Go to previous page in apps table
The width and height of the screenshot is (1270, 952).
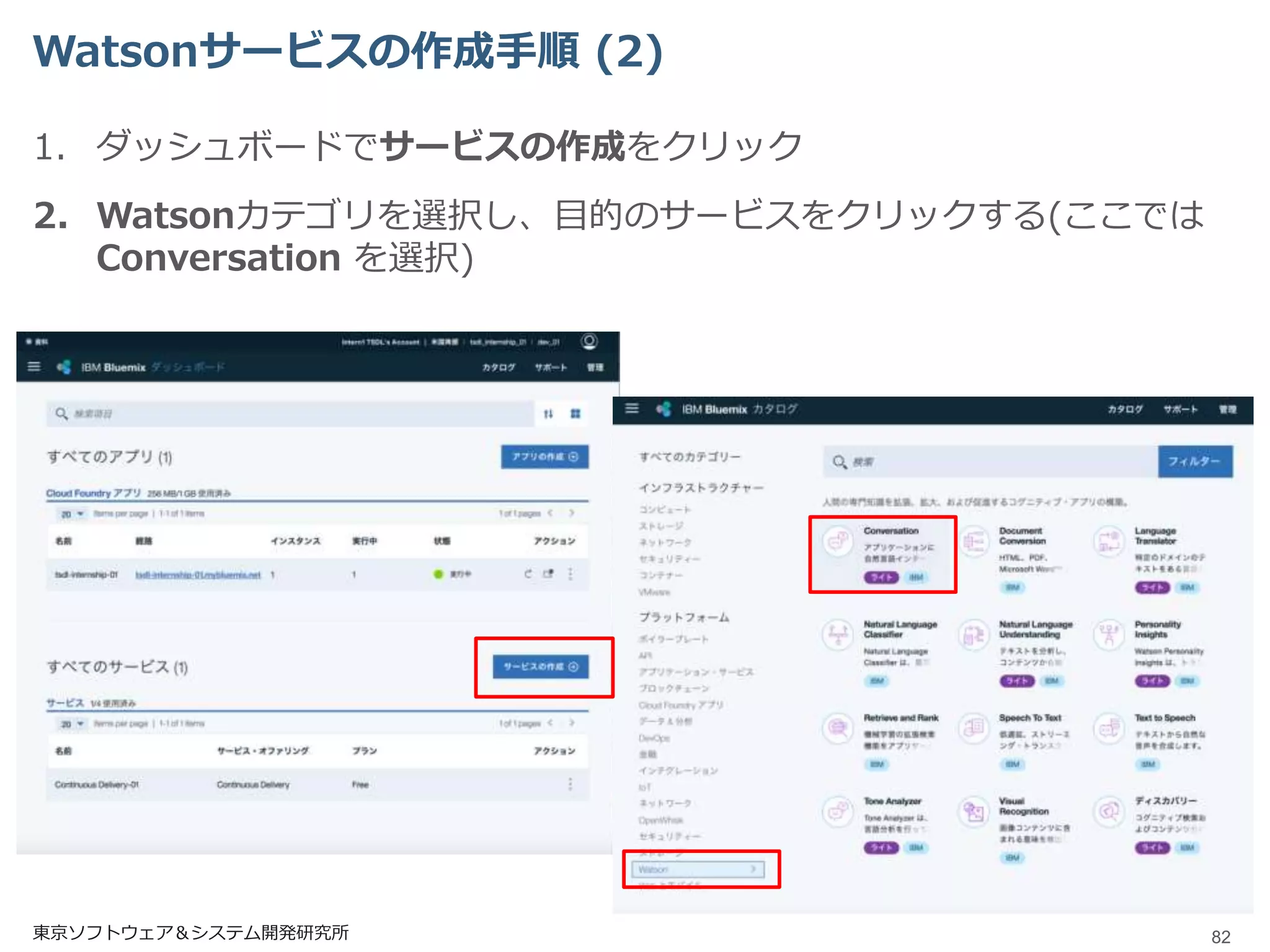tap(550, 513)
